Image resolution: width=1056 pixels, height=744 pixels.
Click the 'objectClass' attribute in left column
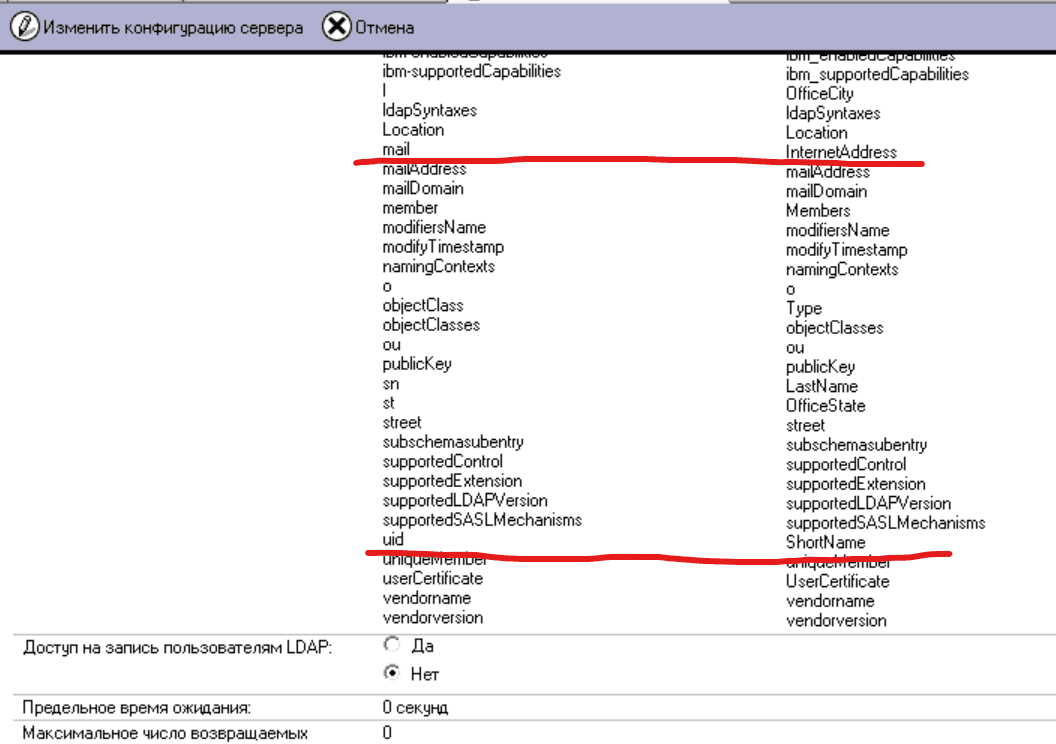[423, 305]
